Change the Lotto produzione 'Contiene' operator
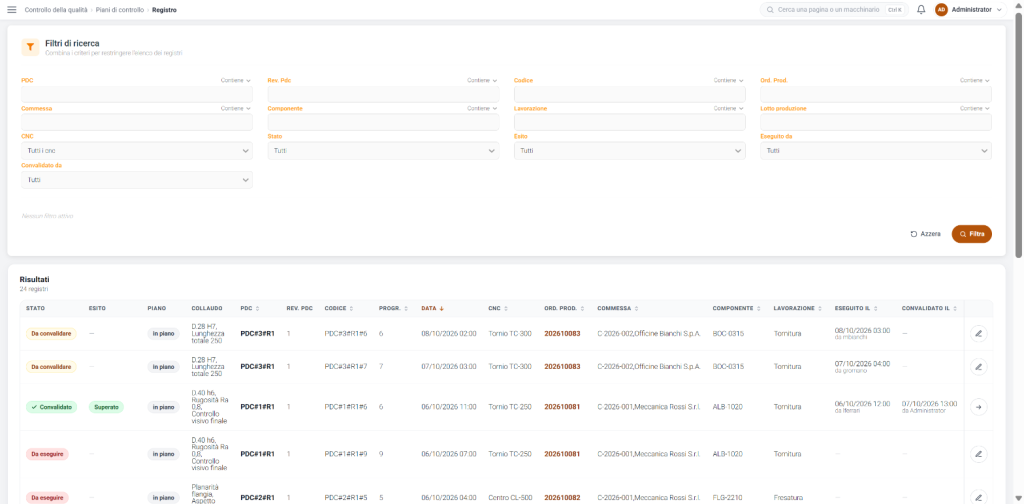This screenshot has height=504, width=1024. (x=976, y=108)
